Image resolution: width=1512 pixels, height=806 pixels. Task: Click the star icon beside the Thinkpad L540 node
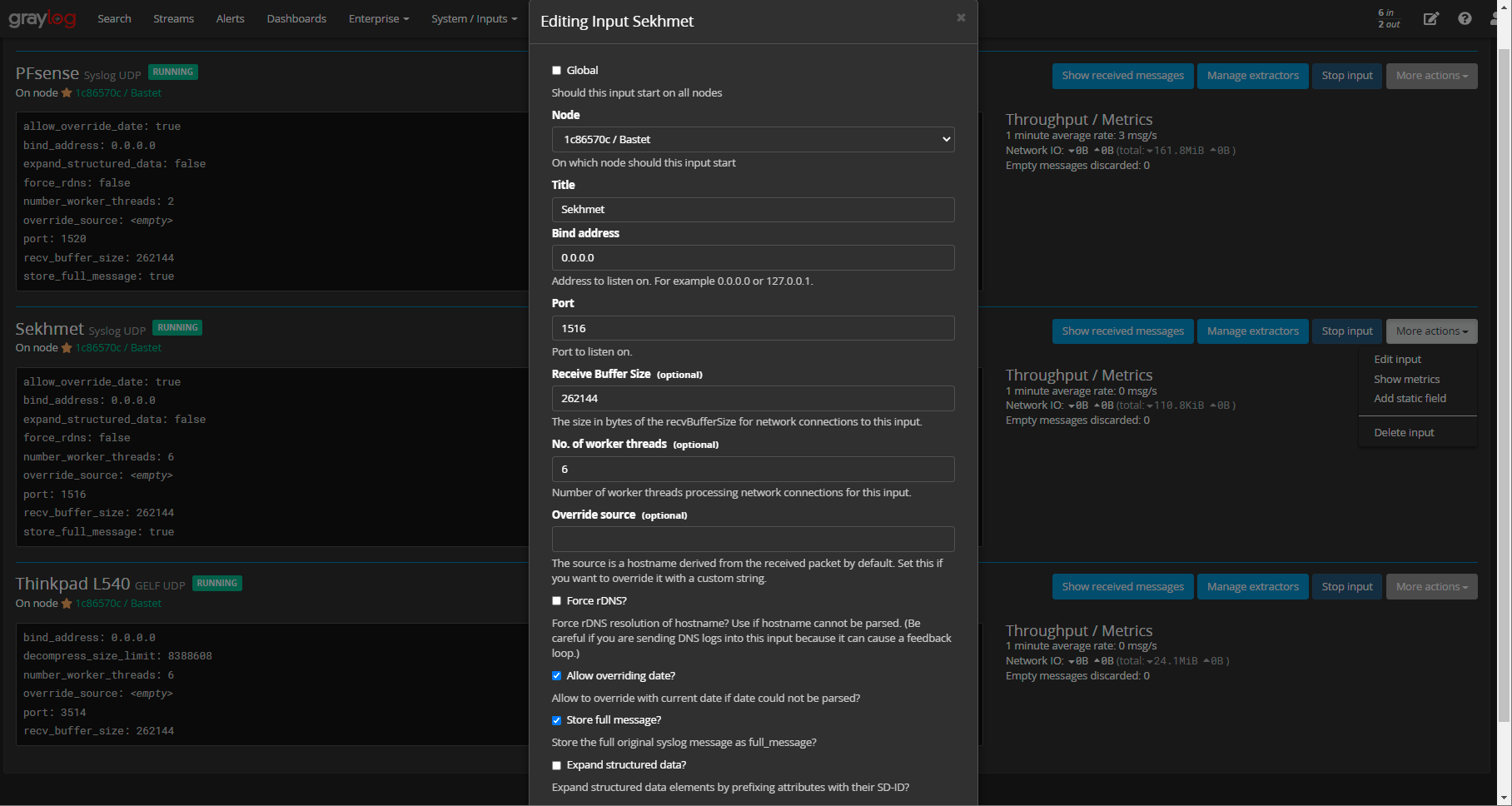click(67, 604)
